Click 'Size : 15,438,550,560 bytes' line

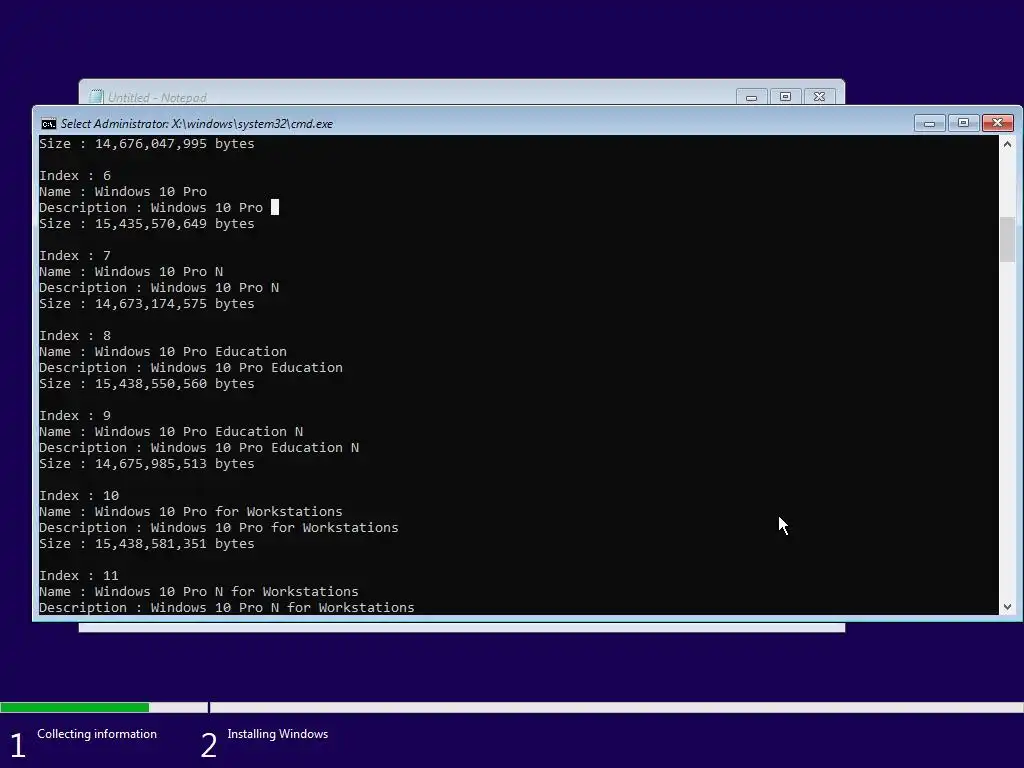tap(147, 384)
